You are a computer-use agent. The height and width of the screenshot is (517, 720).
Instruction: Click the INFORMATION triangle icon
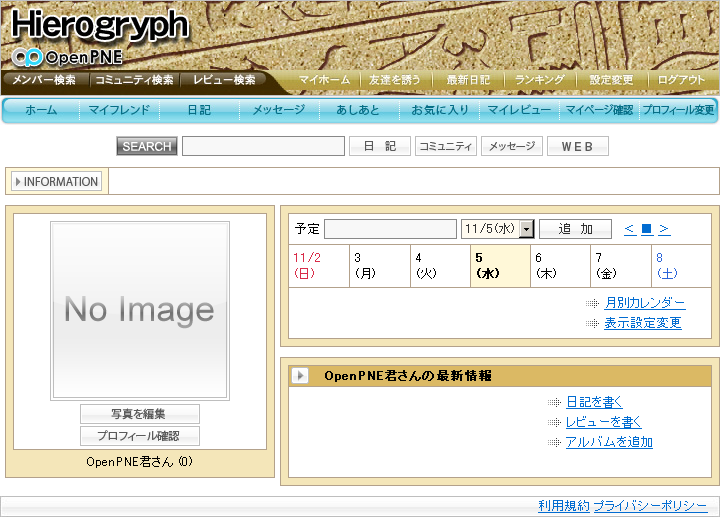tap(18, 182)
